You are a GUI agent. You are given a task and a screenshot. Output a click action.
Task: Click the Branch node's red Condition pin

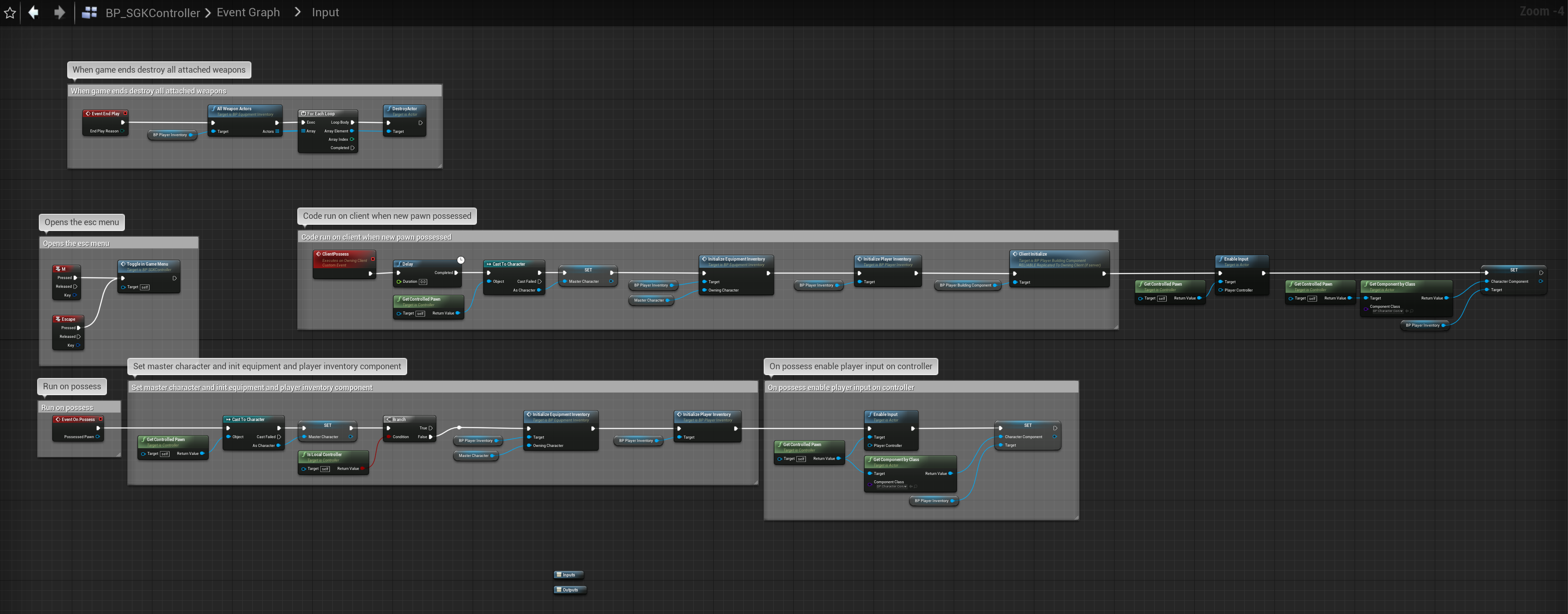click(388, 437)
